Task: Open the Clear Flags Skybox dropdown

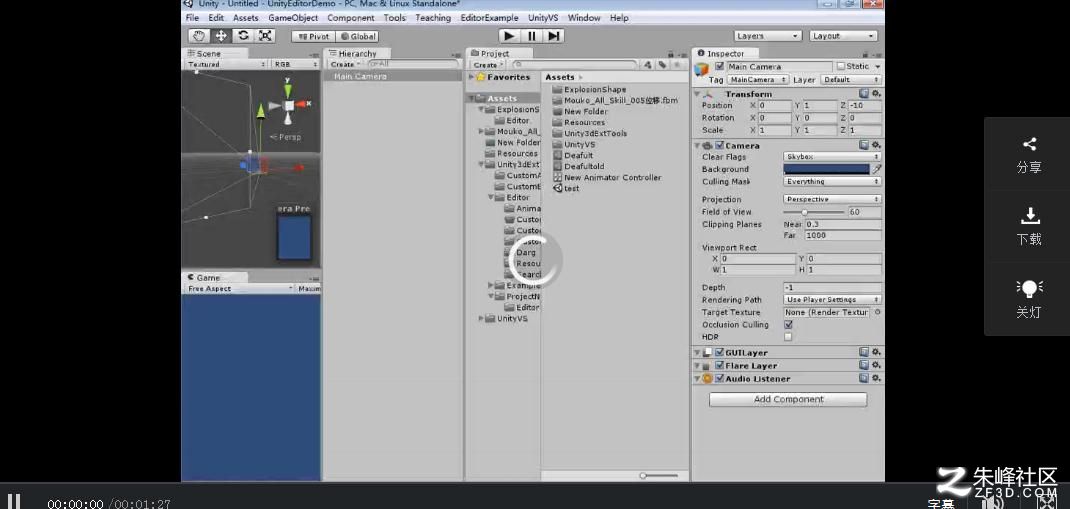Action: coord(832,157)
